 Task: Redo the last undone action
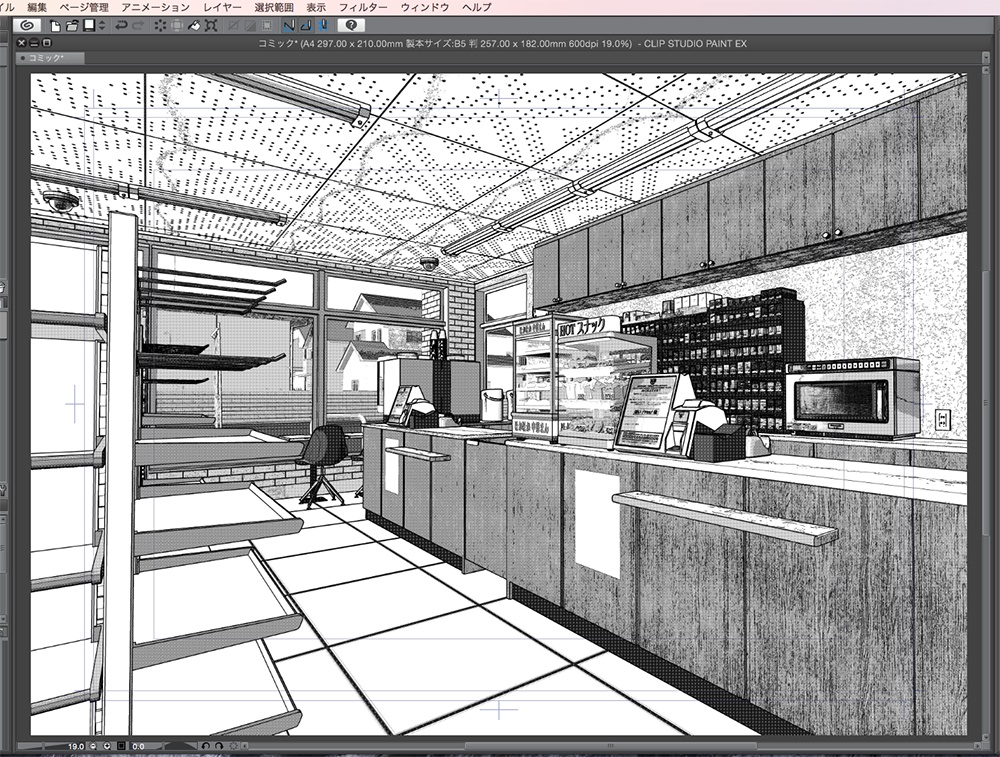[138, 26]
